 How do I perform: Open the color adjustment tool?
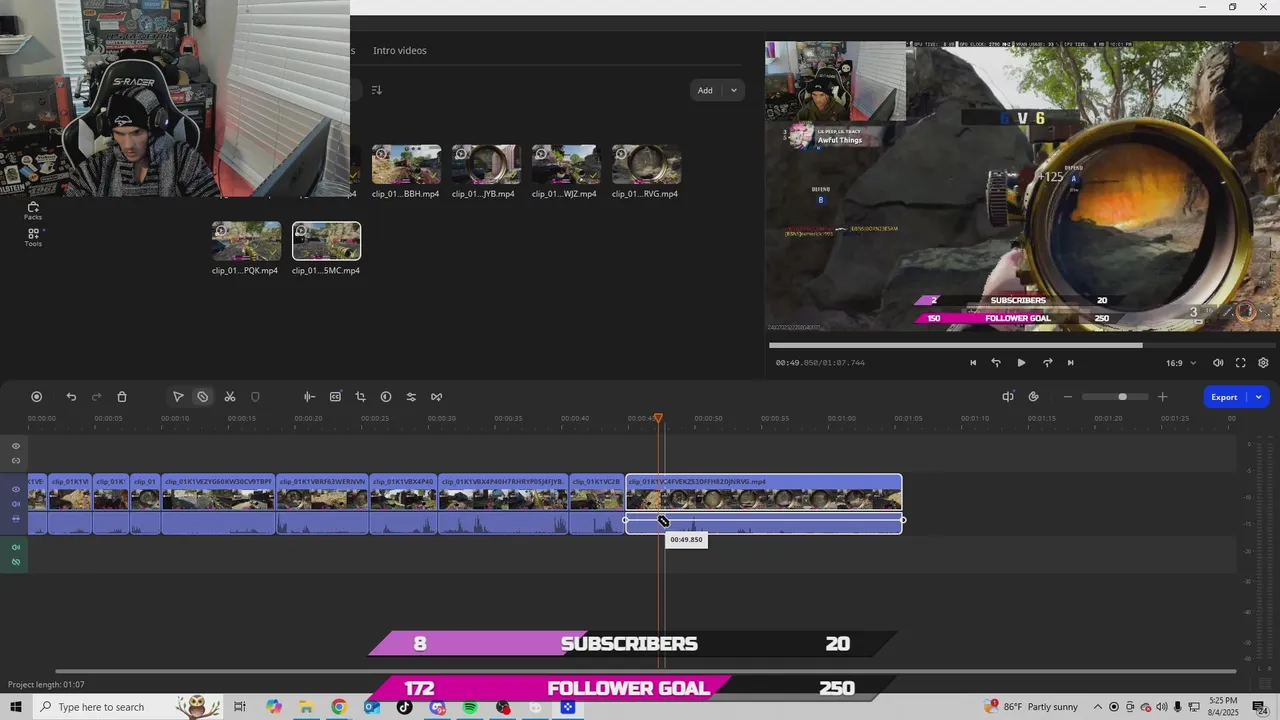click(x=386, y=397)
